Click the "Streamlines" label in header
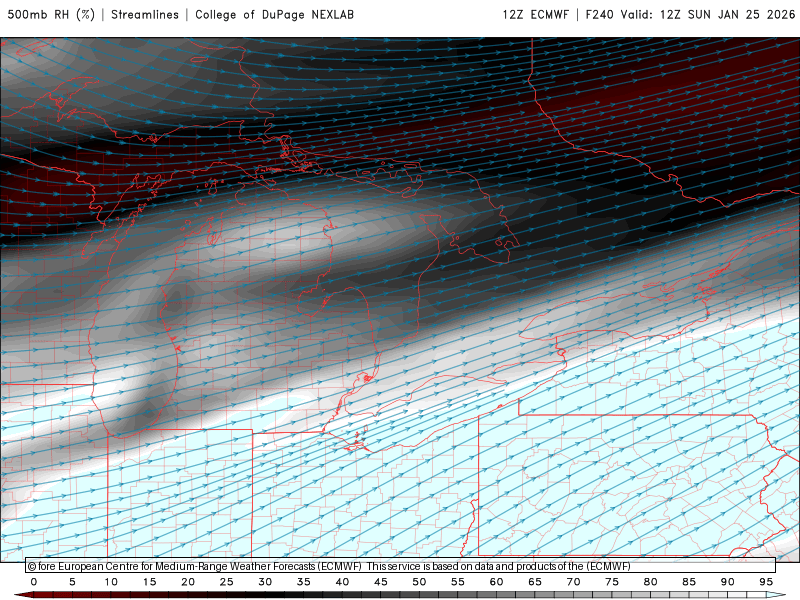 [x=145, y=15]
